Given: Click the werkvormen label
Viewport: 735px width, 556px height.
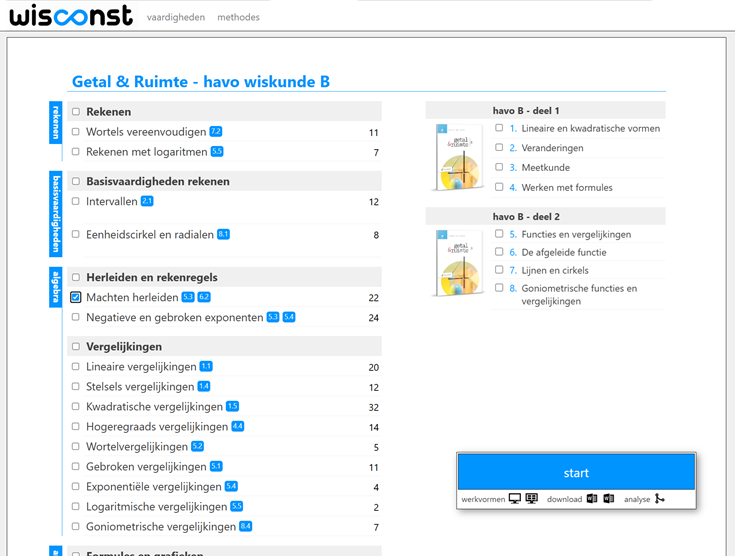Looking at the screenshot, I should click(x=483, y=499).
